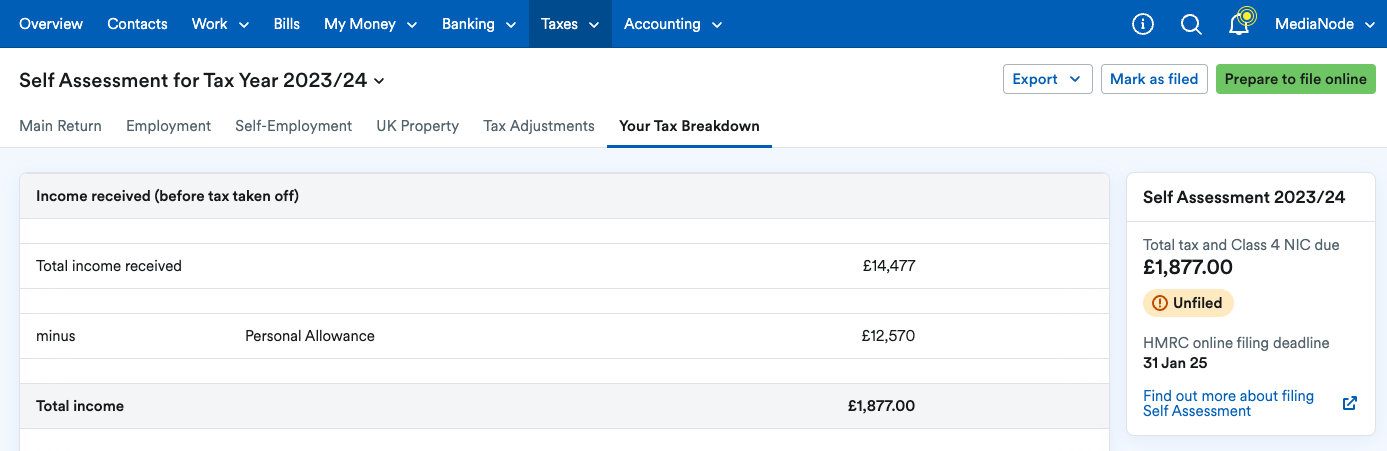Click the Personal Allowance label

coord(310,336)
